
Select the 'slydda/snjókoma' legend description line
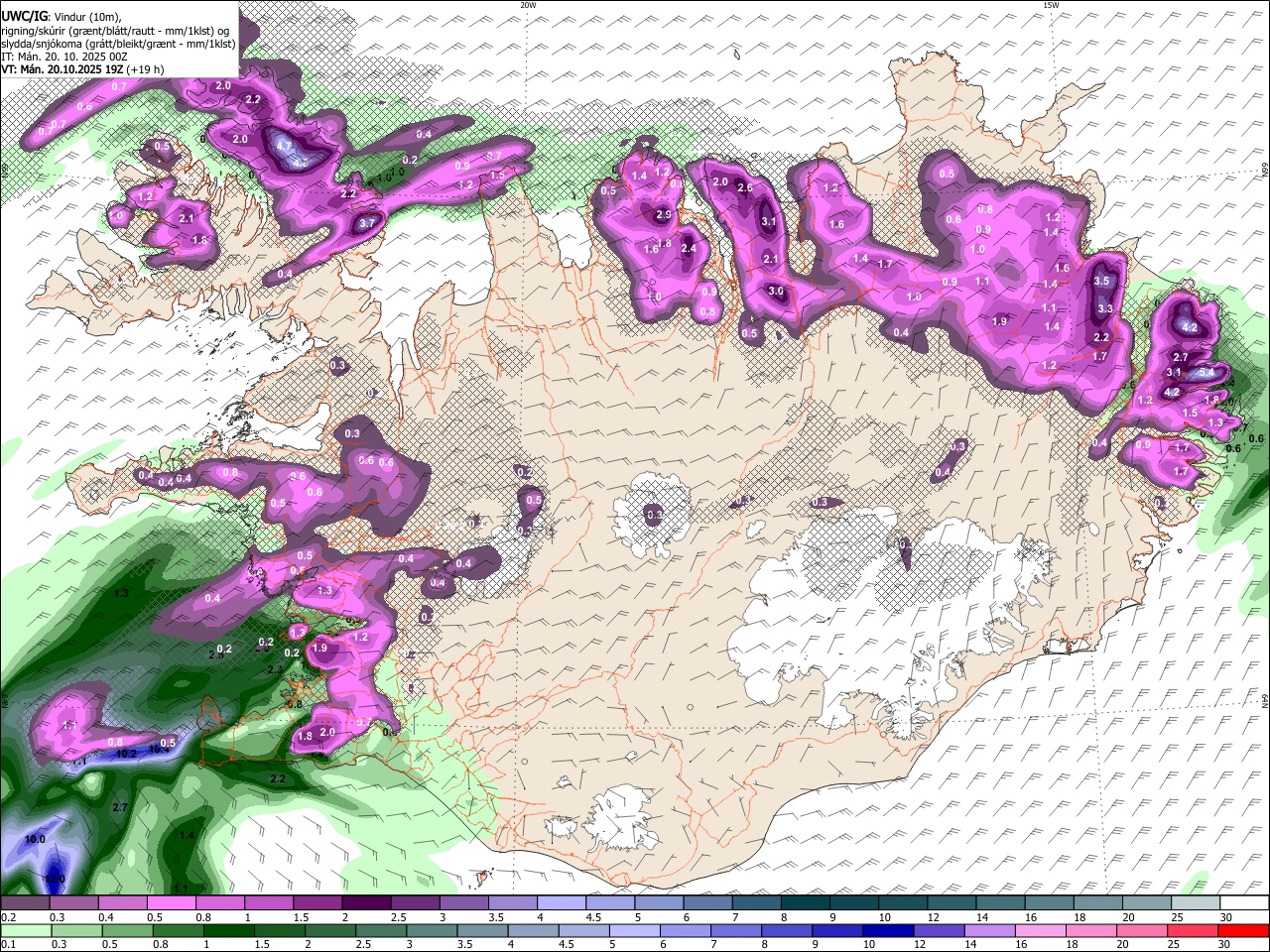click(118, 44)
